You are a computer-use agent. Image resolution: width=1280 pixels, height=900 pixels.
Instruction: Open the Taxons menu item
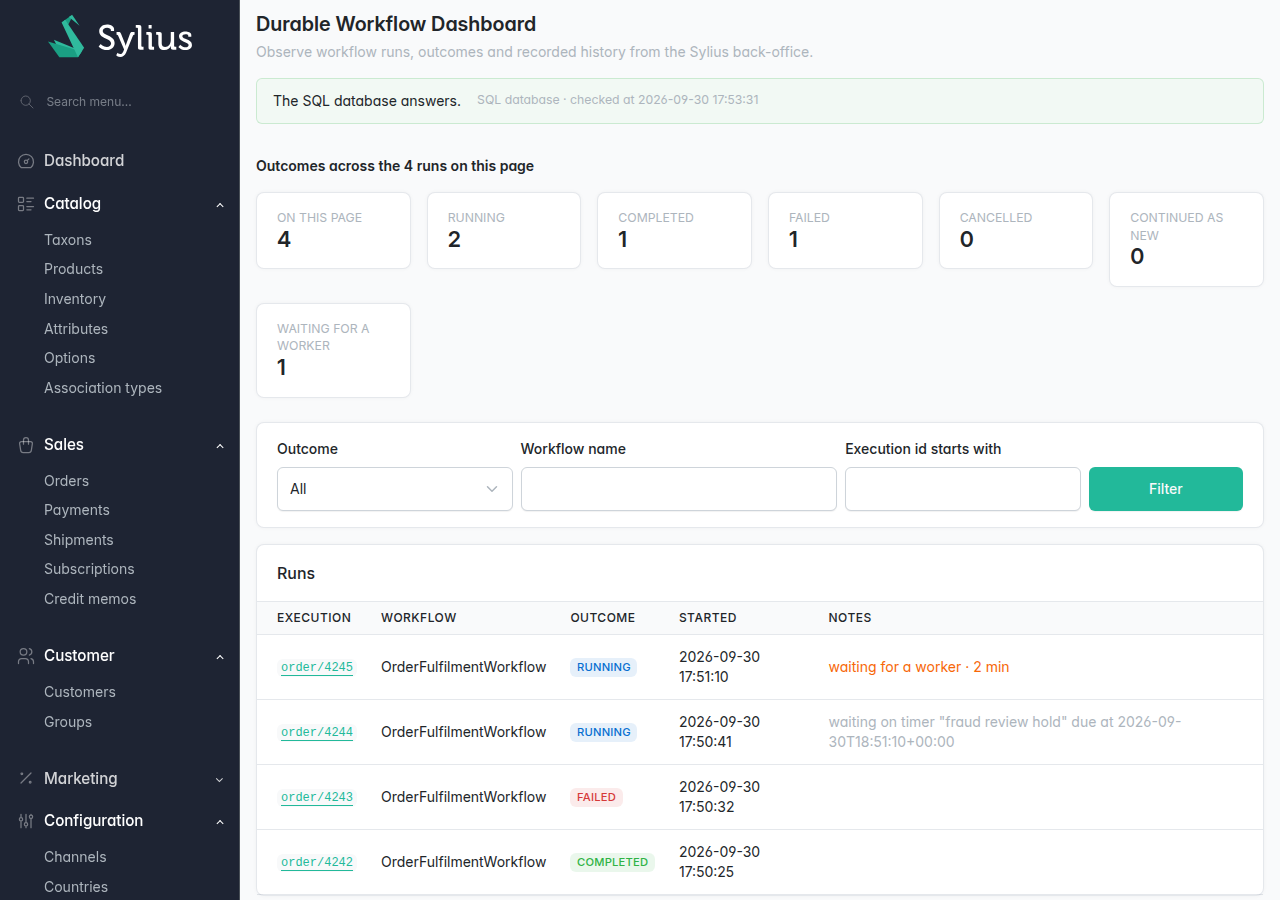[x=68, y=240]
